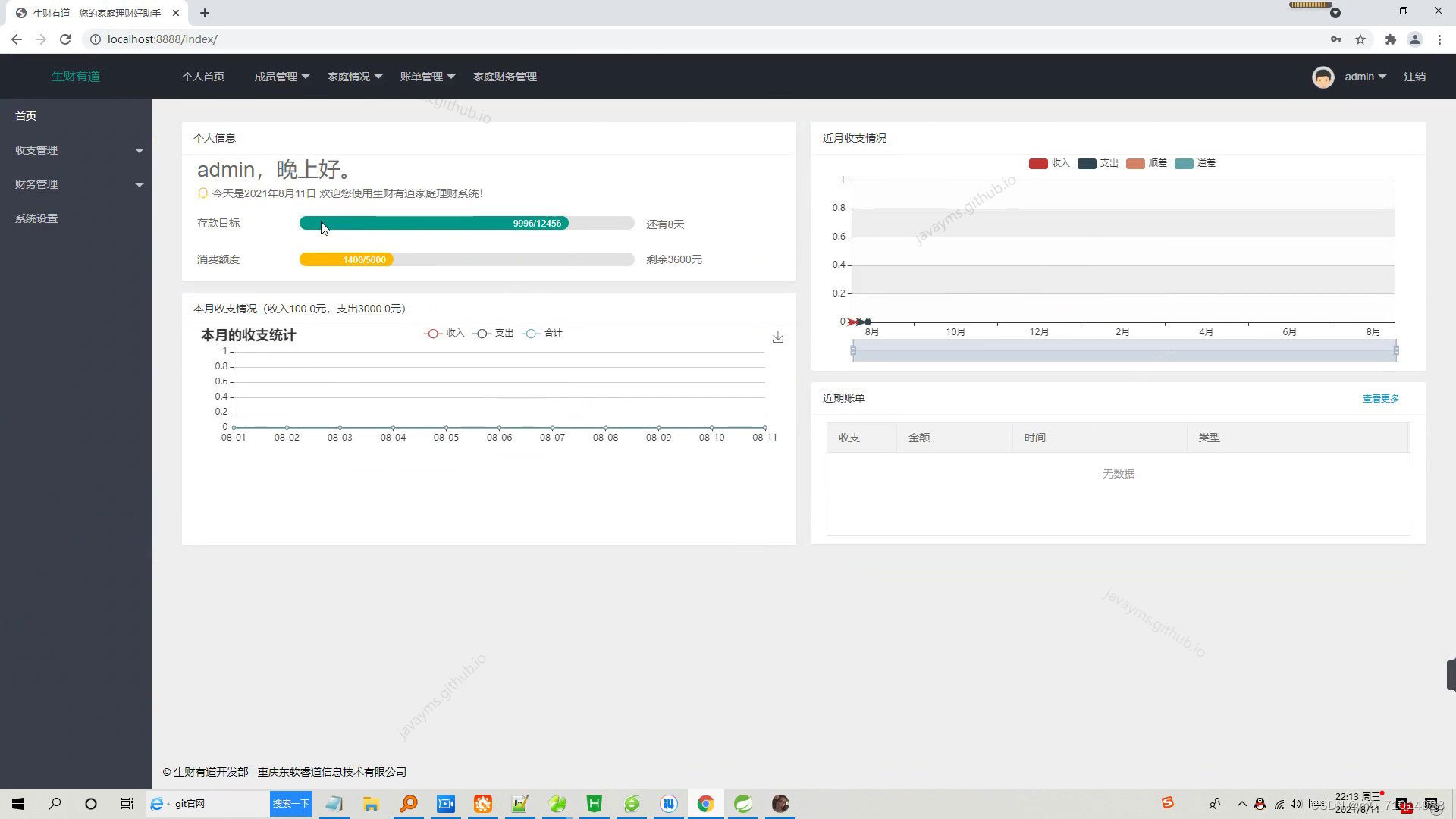The width and height of the screenshot is (1456, 819).
Task: Expand the 收支管理 sidebar section
Action: tap(76, 149)
